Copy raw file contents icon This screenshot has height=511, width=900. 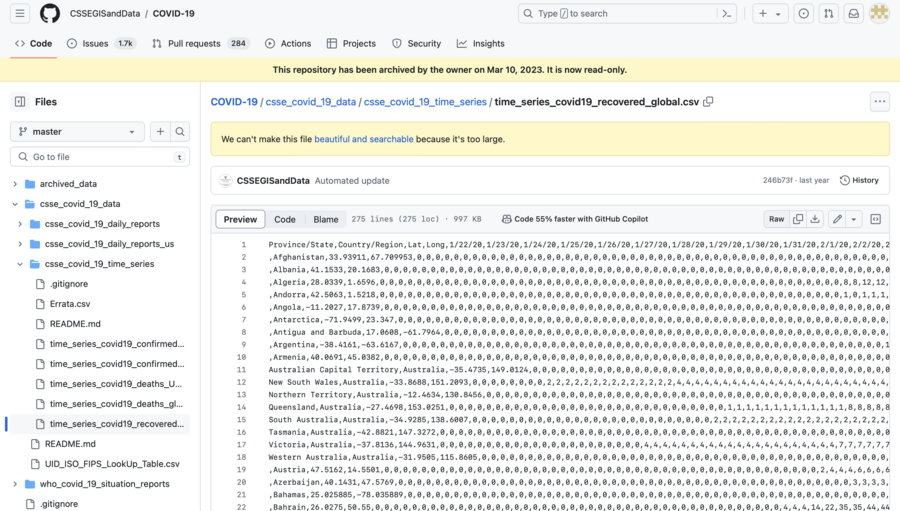[798, 219]
